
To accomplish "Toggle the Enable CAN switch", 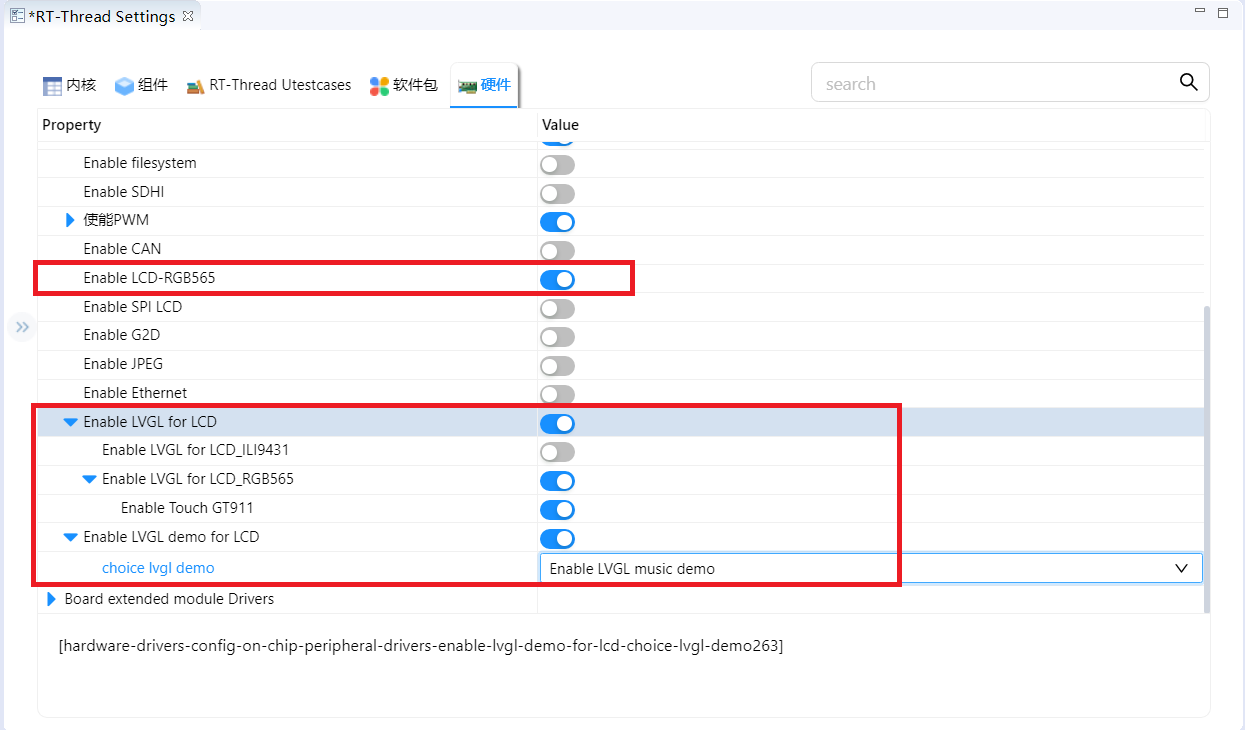I will pos(557,250).
